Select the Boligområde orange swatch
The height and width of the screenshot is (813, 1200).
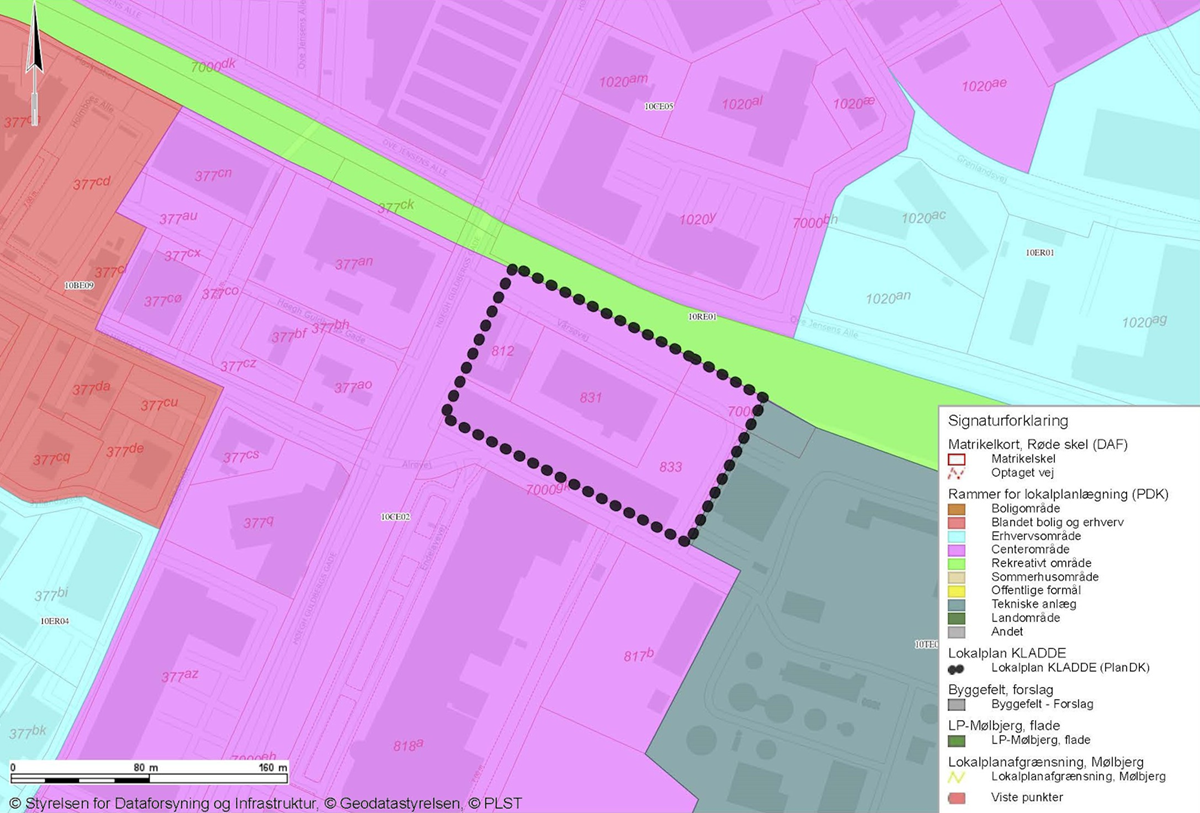tap(956, 509)
